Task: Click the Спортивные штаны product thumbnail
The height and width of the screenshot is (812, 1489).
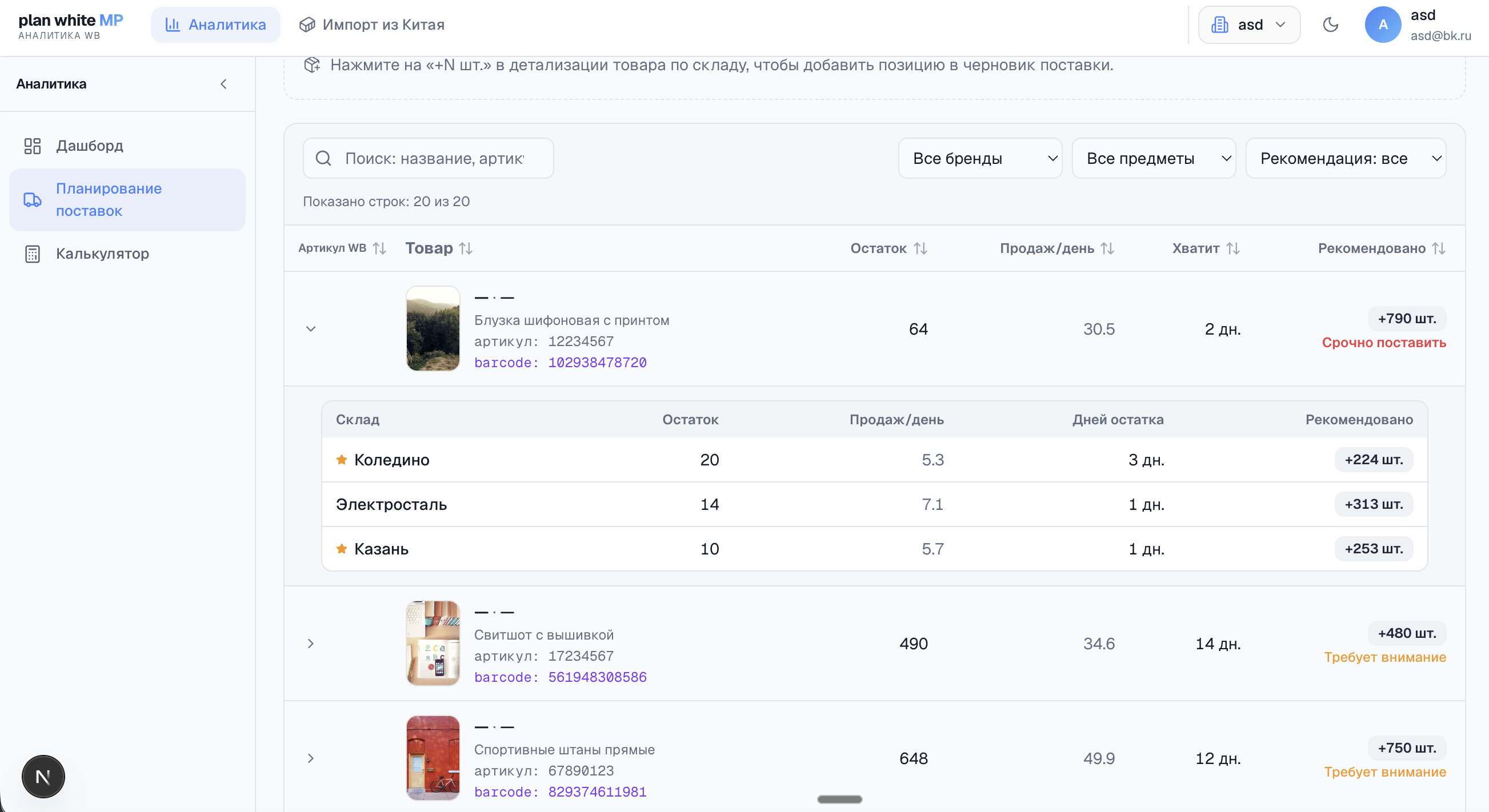Action: pos(433,758)
